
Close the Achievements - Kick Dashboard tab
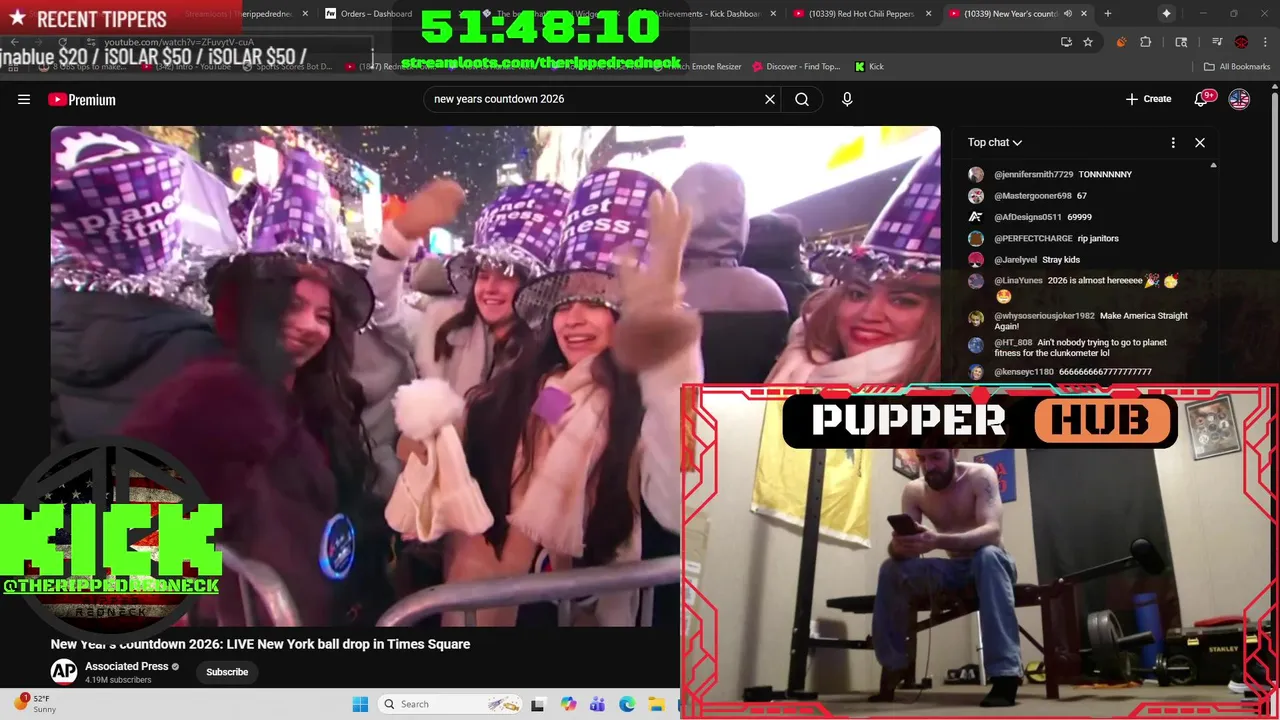(x=773, y=14)
